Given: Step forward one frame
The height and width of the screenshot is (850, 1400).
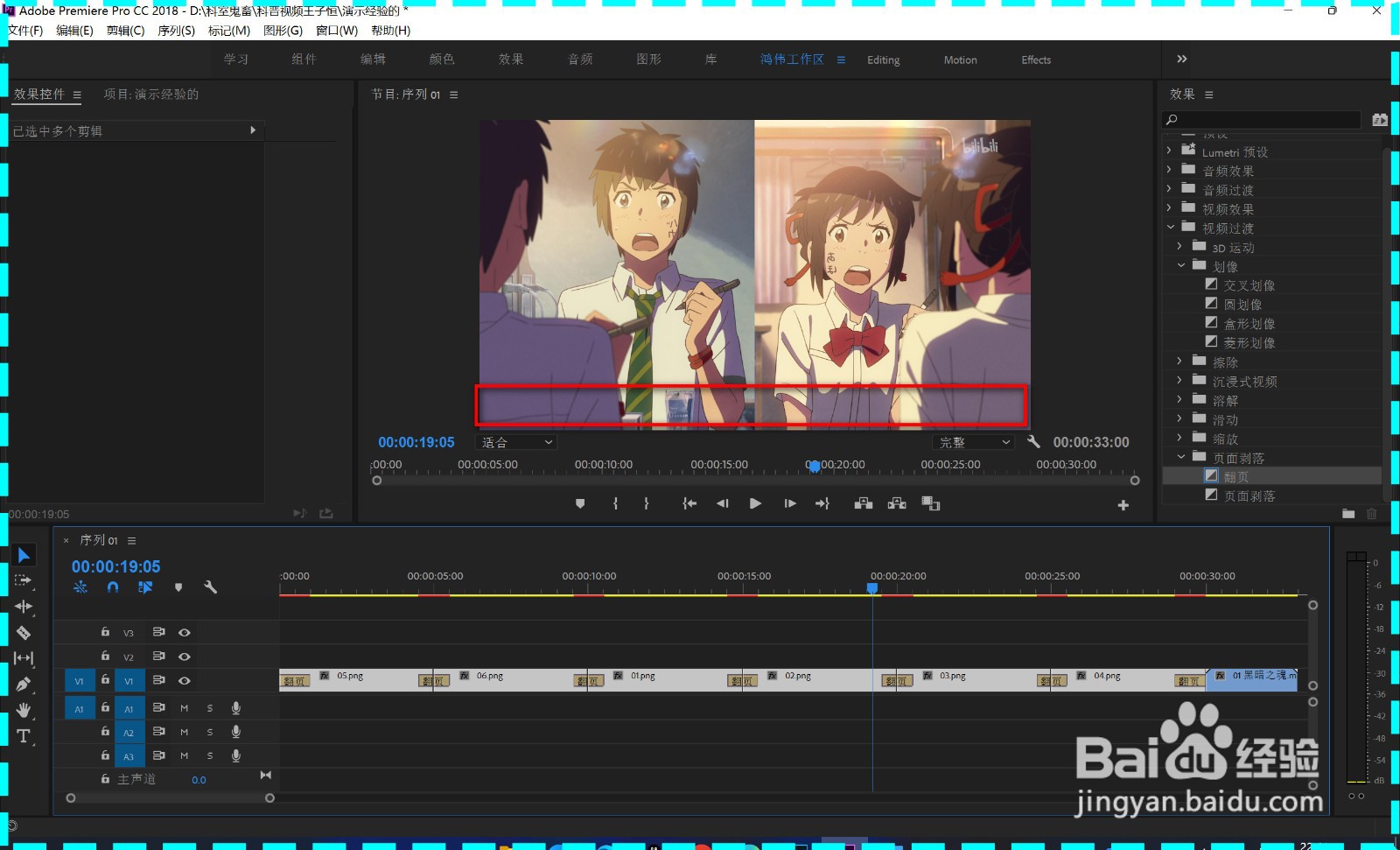Looking at the screenshot, I should pos(789,503).
